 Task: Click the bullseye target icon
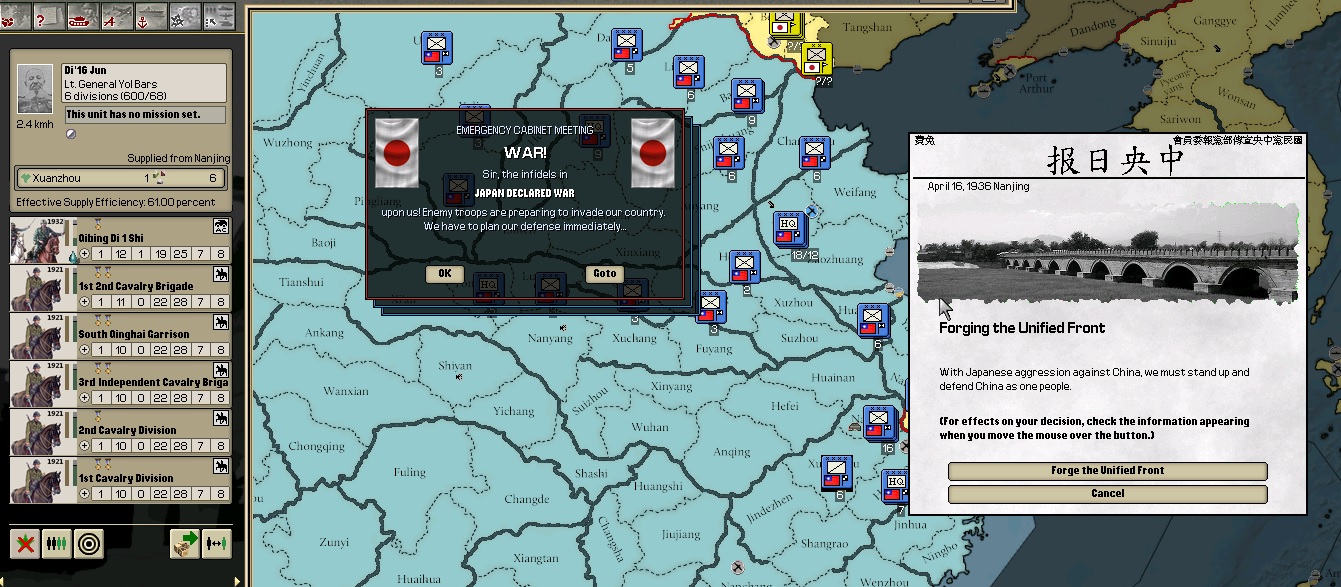[88, 544]
